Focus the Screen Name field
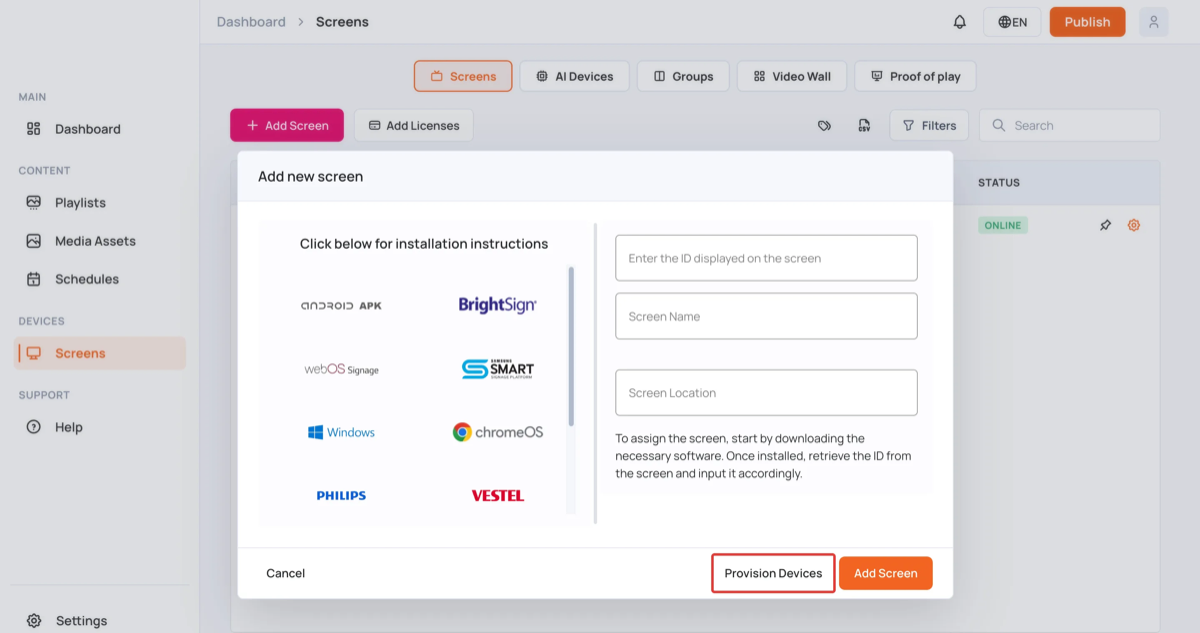Image resolution: width=1200 pixels, height=633 pixels. (x=766, y=316)
